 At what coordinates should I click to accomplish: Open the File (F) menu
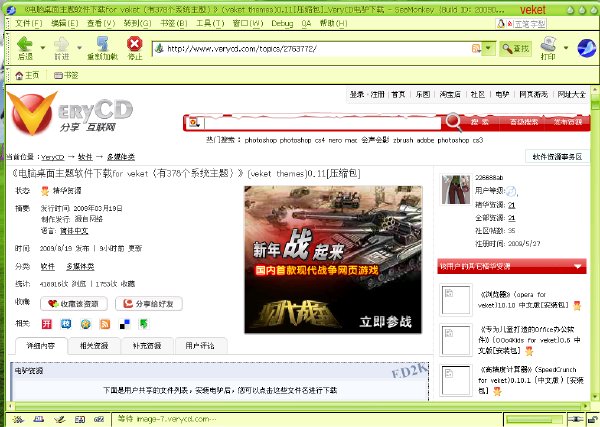click(x=29, y=23)
